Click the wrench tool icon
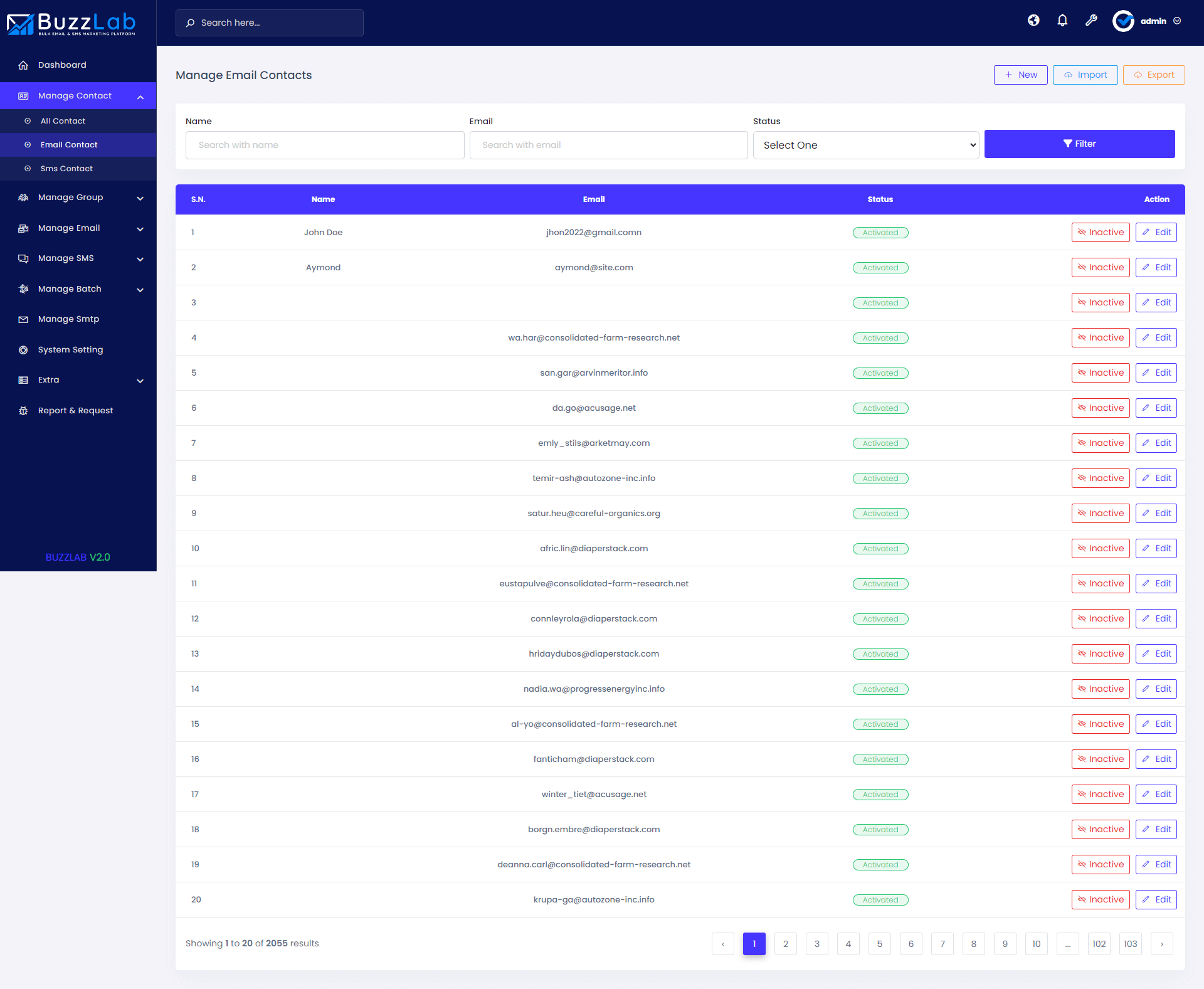This screenshot has width=1204, height=989. click(x=1091, y=21)
